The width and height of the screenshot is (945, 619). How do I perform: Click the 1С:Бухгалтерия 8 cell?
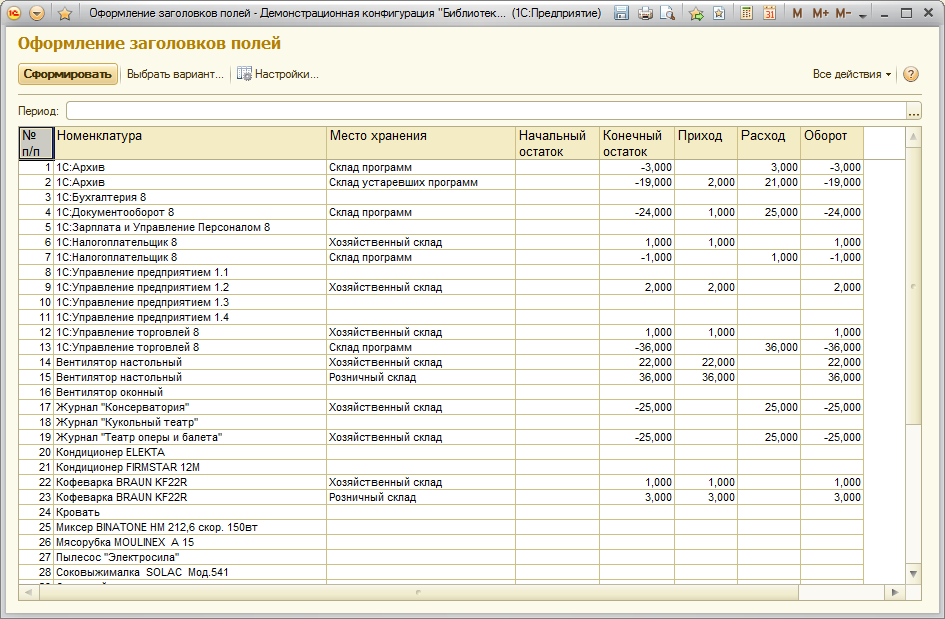coord(190,197)
